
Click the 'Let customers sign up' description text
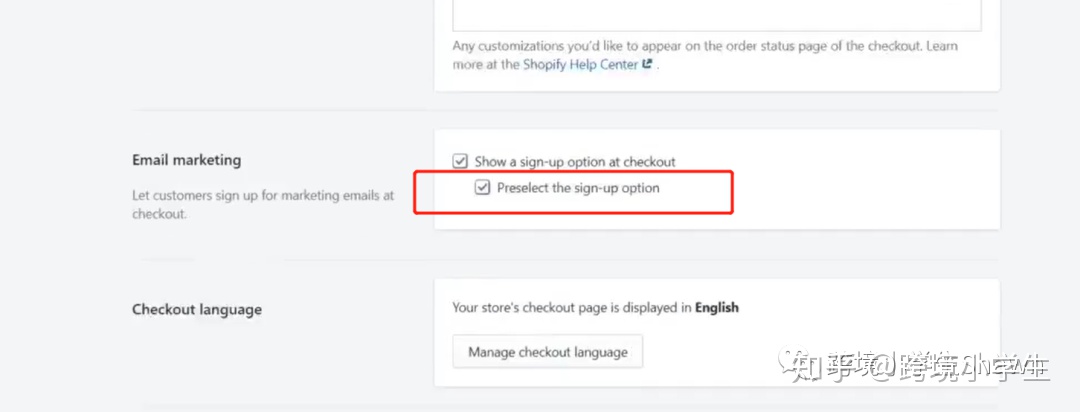[263, 205]
